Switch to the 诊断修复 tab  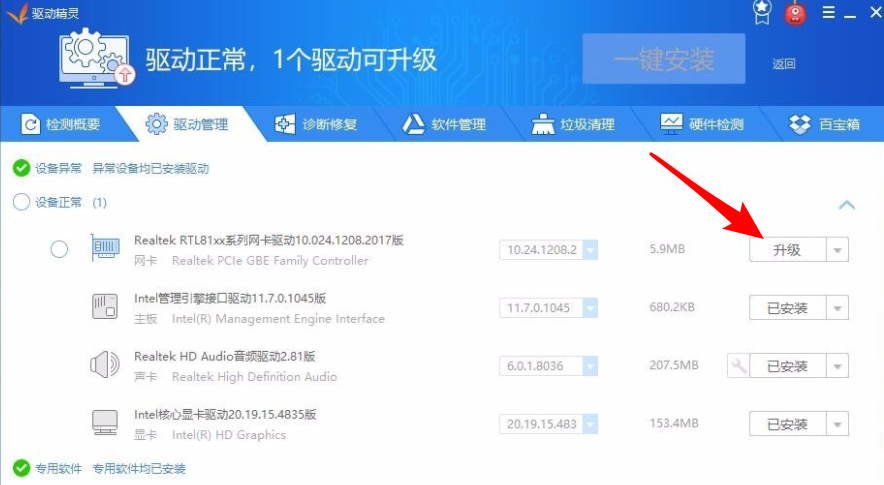coord(316,124)
